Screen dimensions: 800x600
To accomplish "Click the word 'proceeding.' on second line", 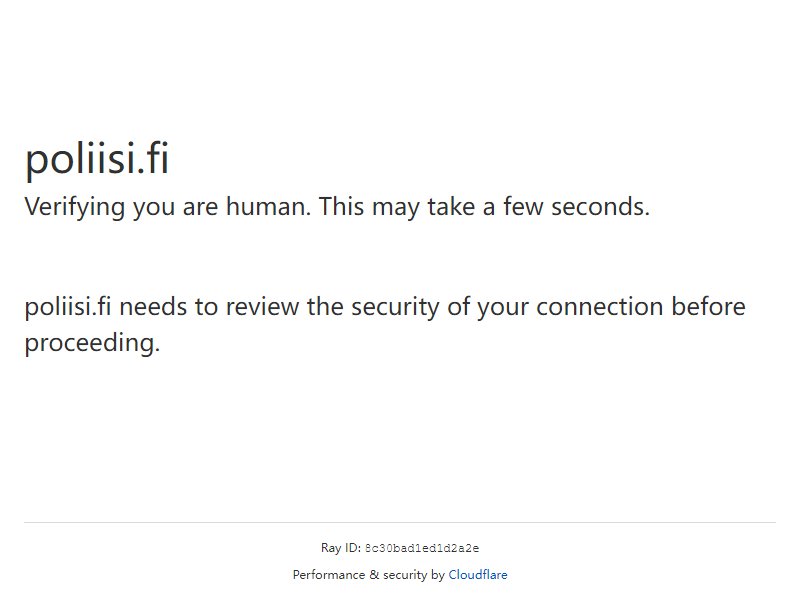I will (x=92, y=343).
